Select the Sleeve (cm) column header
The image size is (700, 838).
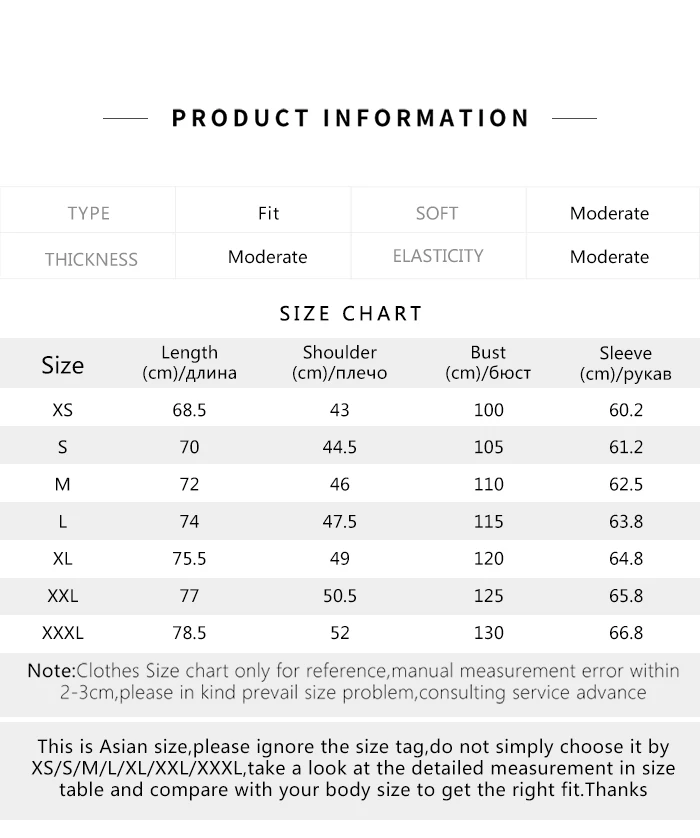625,363
